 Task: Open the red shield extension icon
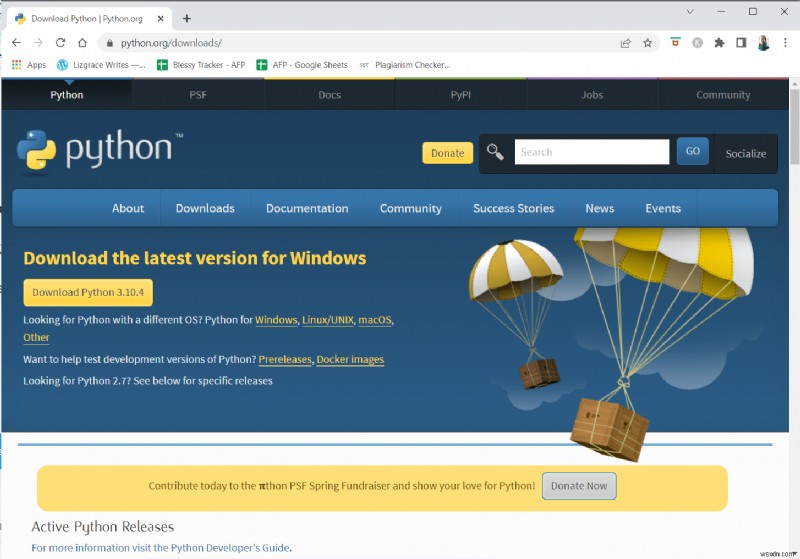coord(675,43)
